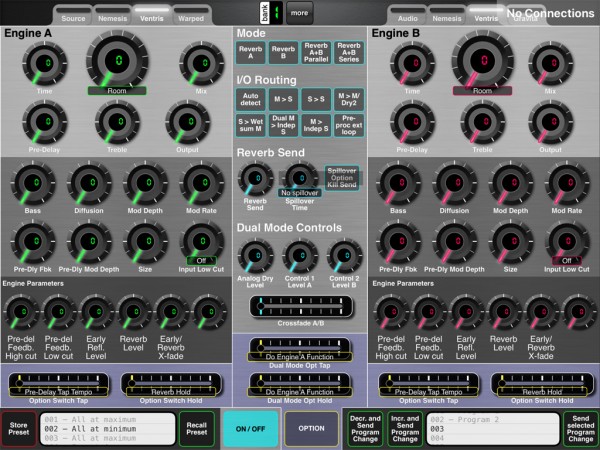
Task: Select the Engine B Time knob
Action: [412, 64]
